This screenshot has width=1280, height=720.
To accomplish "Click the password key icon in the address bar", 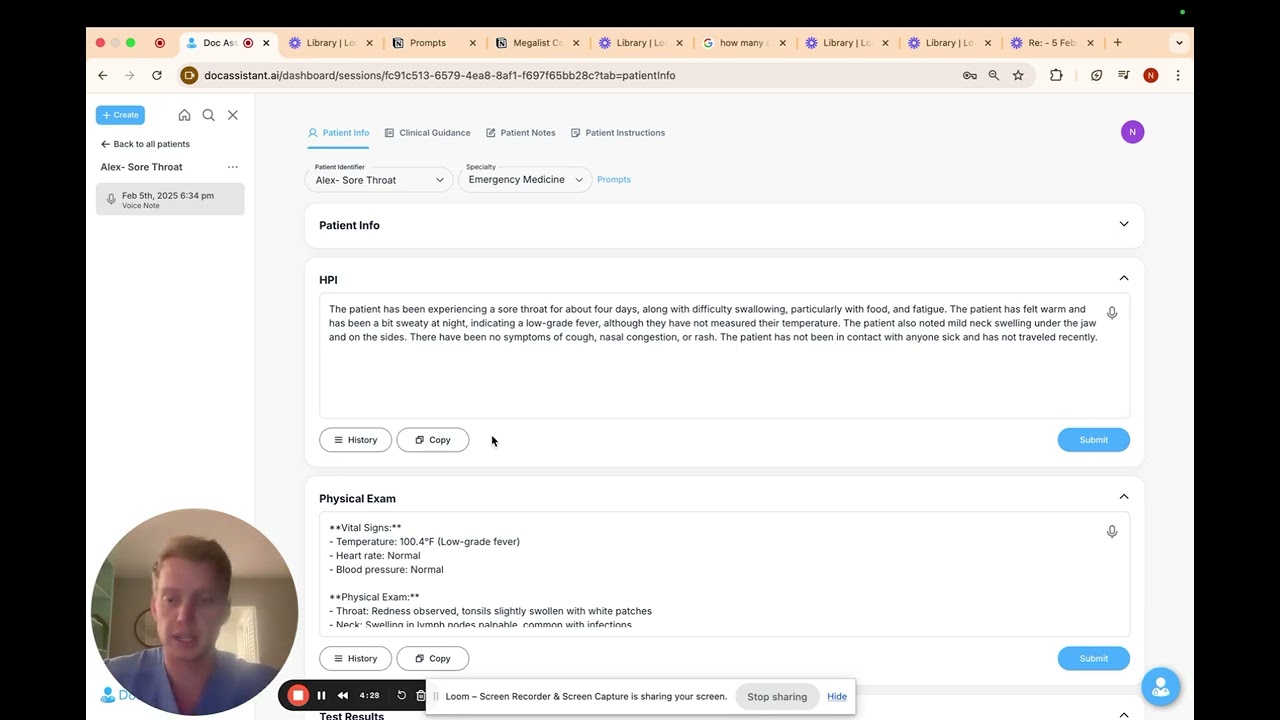I will (x=970, y=75).
